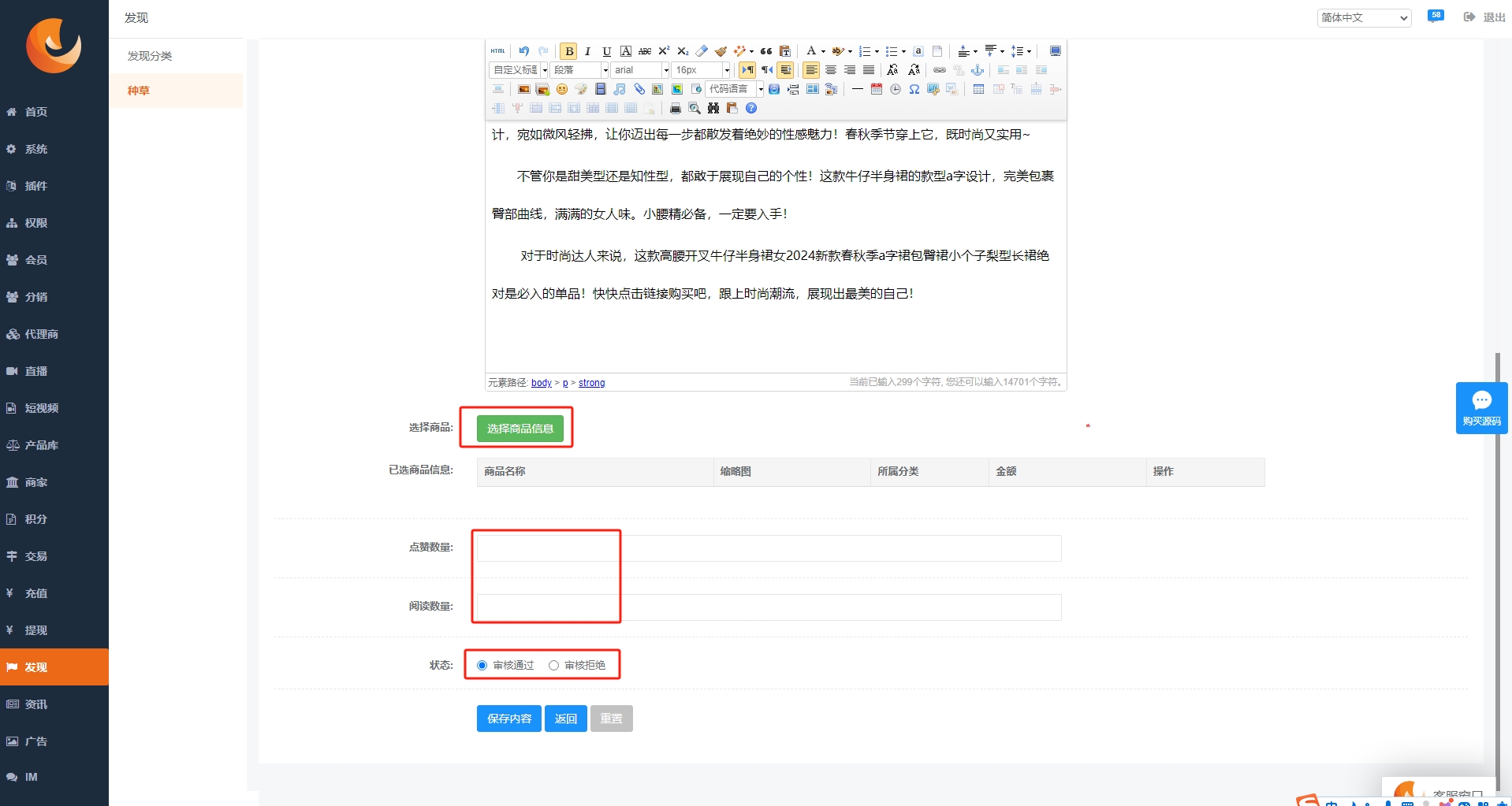Image resolution: width=1512 pixels, height=806 pixels.
Task: Insert a blockquote with the quotes icon
Action: click(x=766, y=51)
